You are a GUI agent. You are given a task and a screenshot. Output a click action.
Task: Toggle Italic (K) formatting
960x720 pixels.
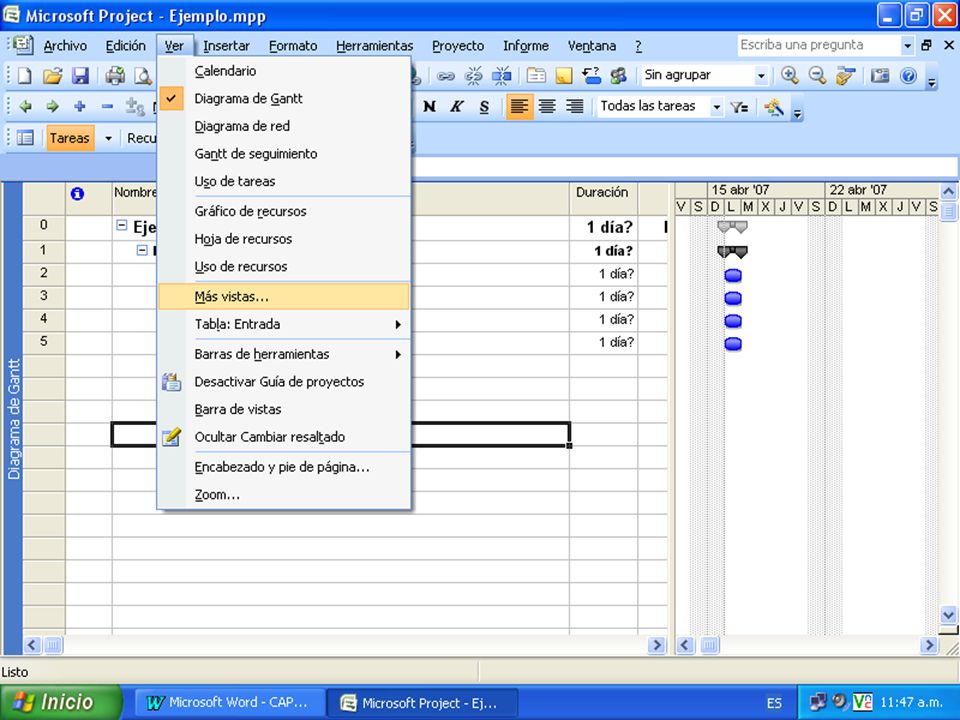click(457, 107)
